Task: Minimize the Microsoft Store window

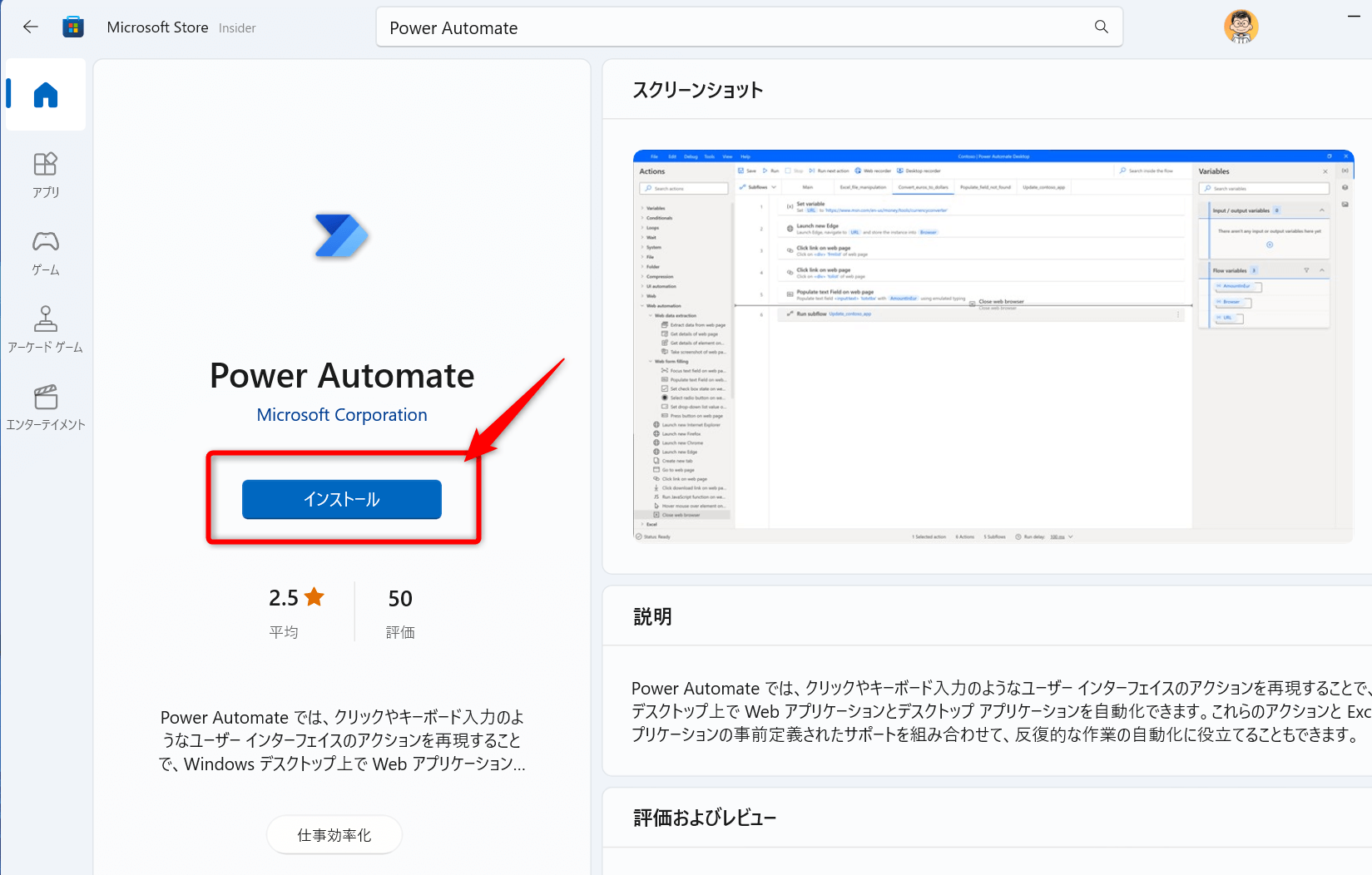Action: 1355,15
